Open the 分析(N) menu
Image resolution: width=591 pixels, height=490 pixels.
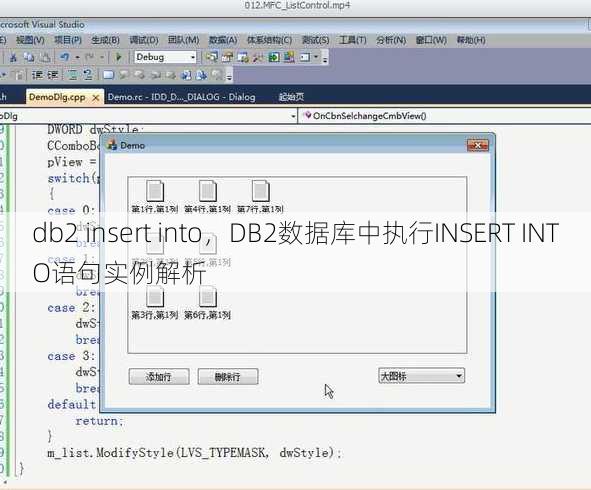point(391,40)
